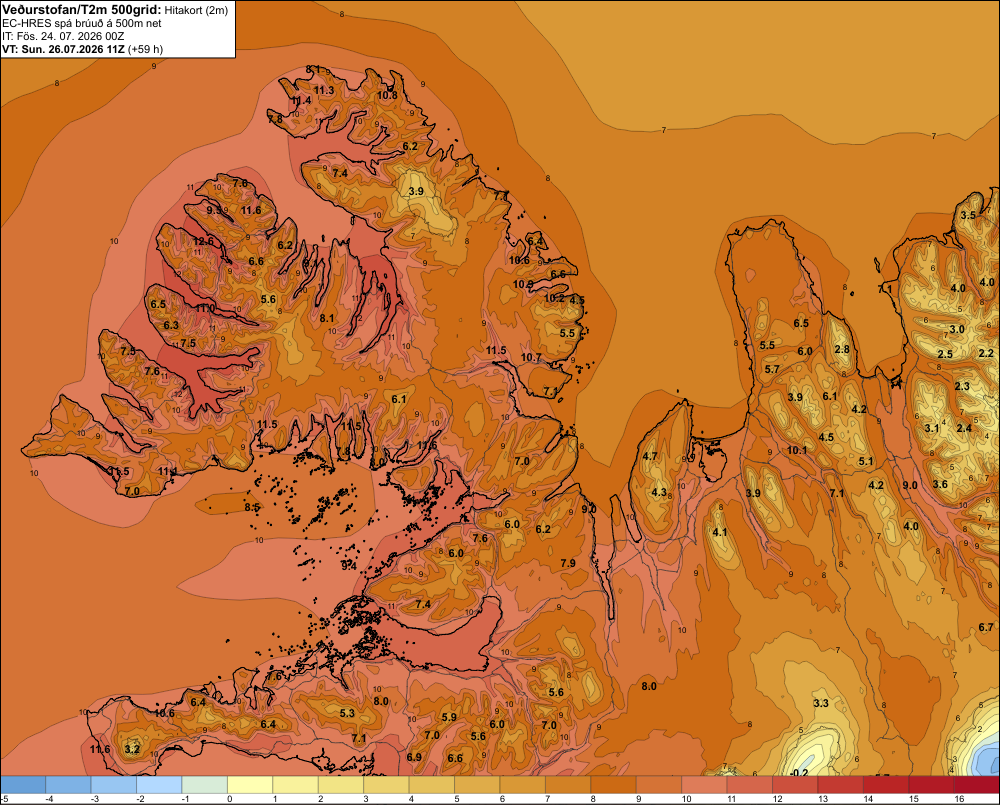Select the orange 7 to 8 legend swatch
1000x805 pixels.
point(568,785)
